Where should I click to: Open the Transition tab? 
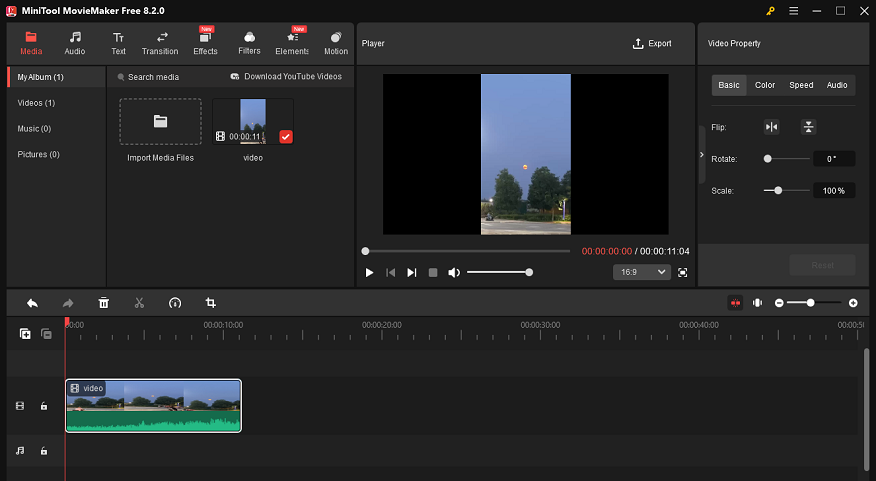[x=160, y=44]
